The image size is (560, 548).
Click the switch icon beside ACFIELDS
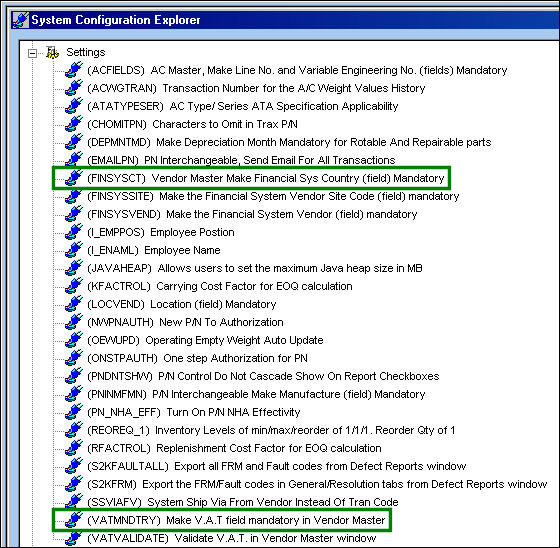(74, 70)
